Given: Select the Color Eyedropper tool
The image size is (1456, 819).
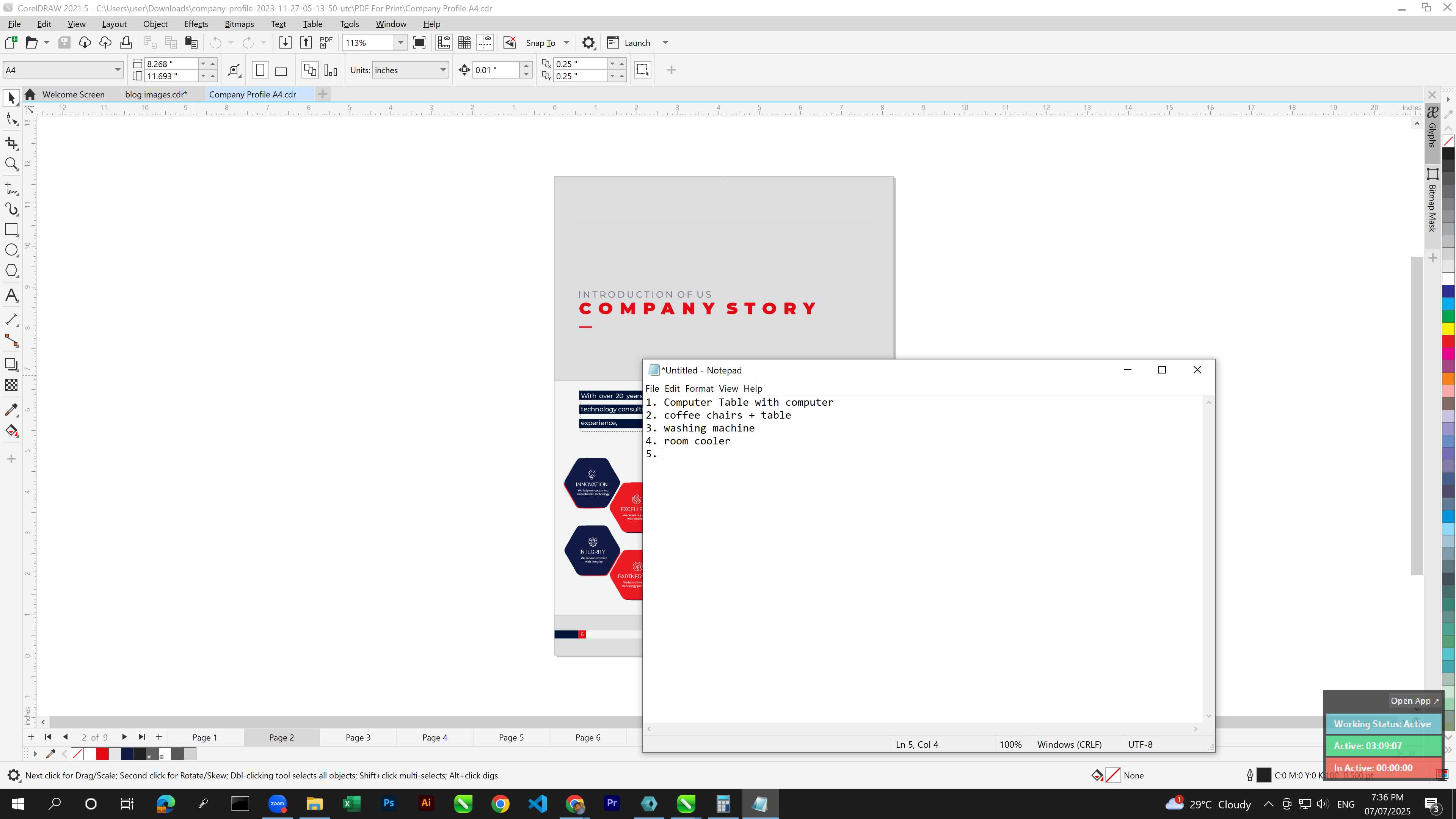Looking at the screenshot, I should pos(11,410).
